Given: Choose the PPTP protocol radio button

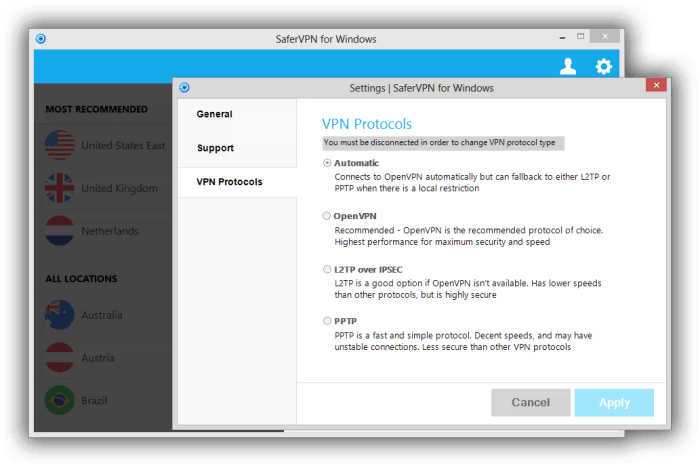Looking at the screenshot, I should 327,321.
